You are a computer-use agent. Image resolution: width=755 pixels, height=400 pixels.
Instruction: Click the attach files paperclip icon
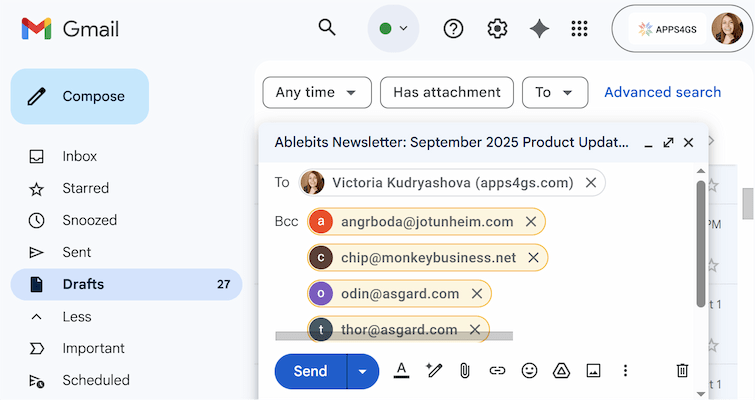[x=465, y=370]
